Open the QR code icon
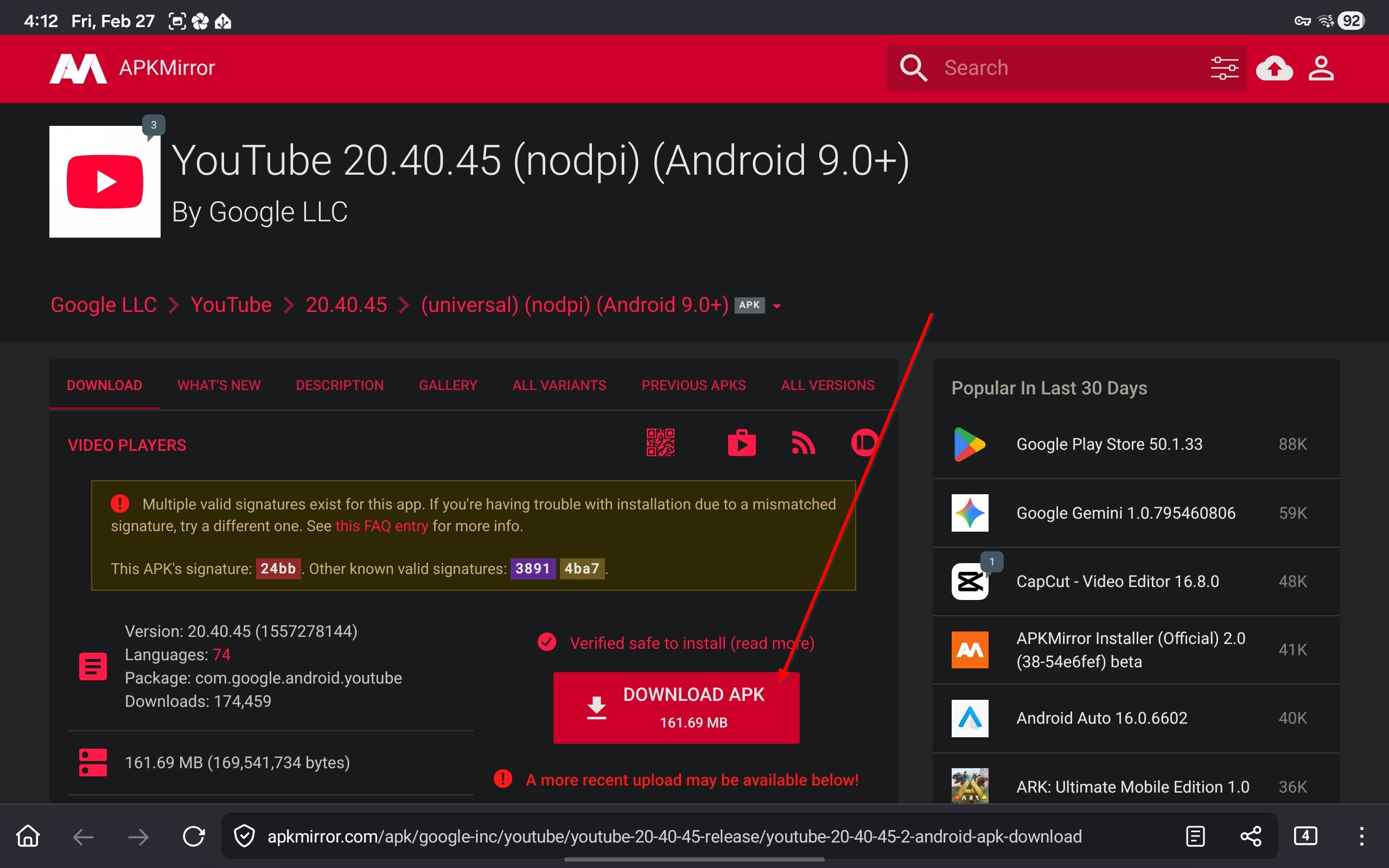 [x=660, y=443]
